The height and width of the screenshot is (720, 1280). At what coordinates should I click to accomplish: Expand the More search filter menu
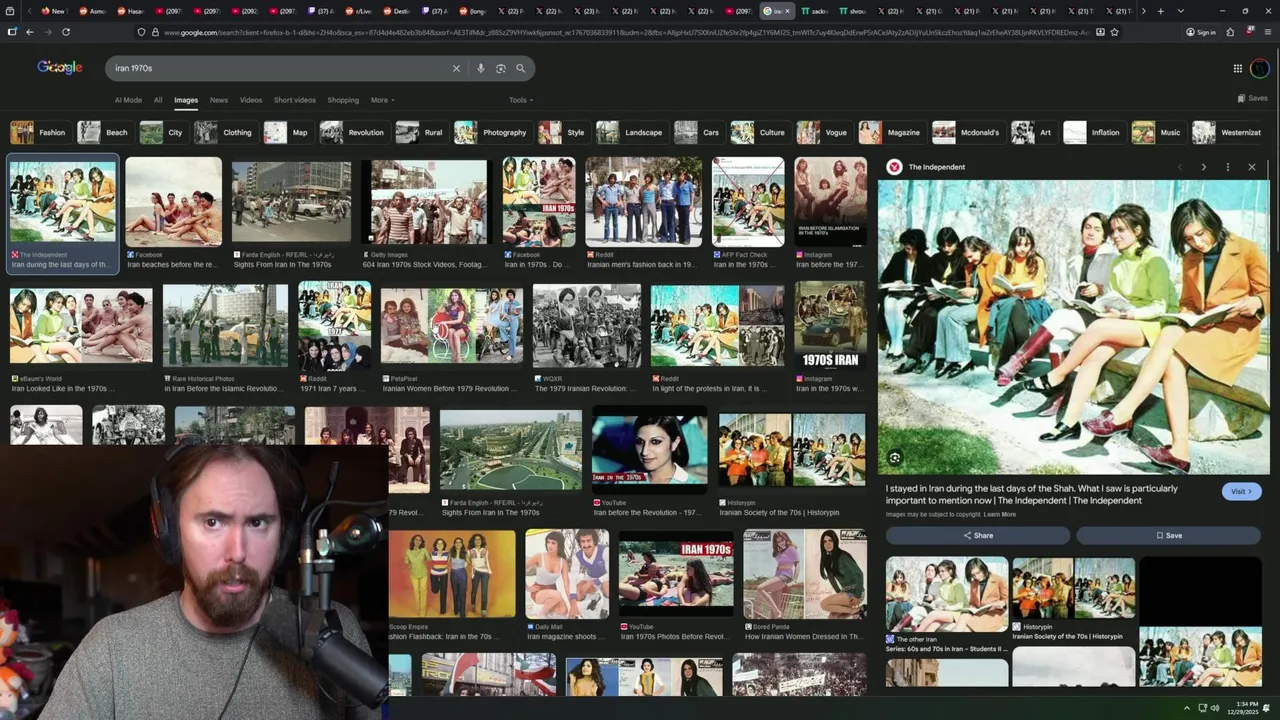[x=382, y=100]
